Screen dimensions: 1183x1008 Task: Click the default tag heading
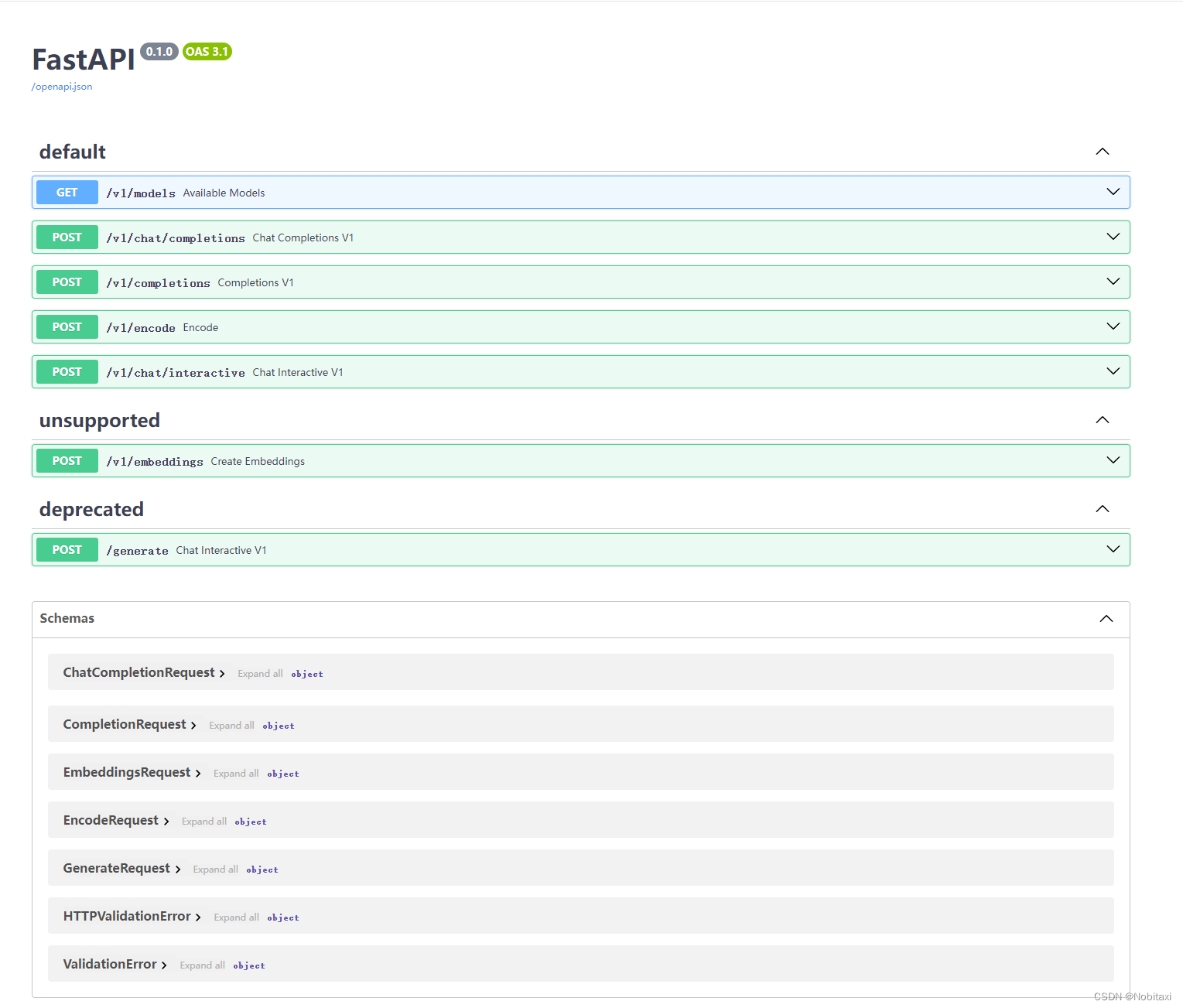(x=73, y=152)
